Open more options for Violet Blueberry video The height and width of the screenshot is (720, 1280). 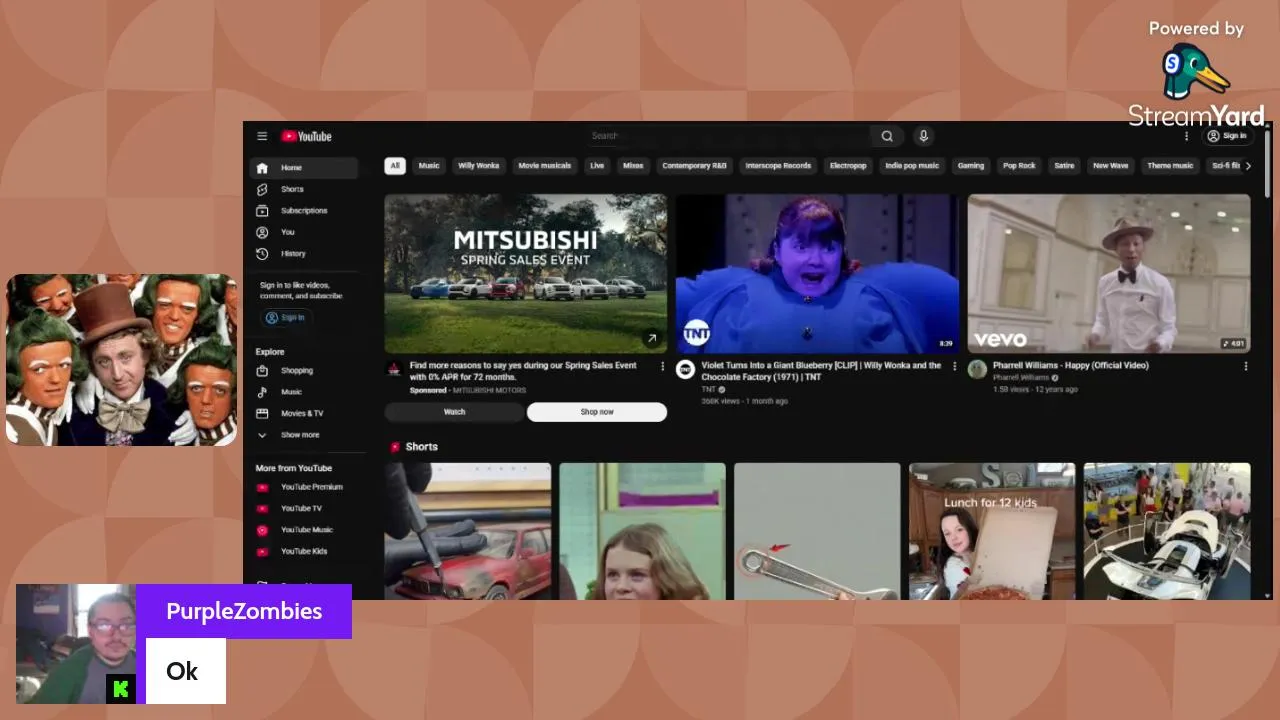pyautogui.click(x=954, y=367)
